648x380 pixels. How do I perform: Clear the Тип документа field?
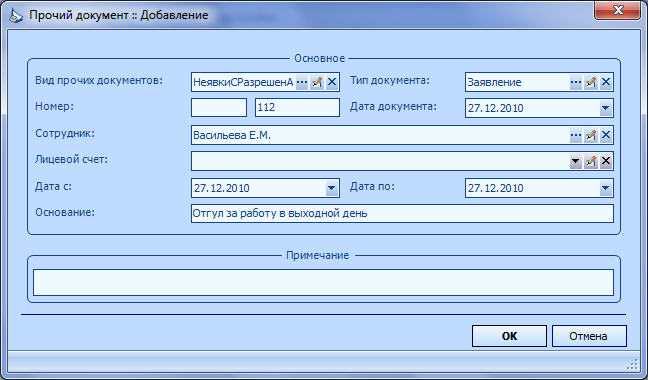click(x=606, y=82)
